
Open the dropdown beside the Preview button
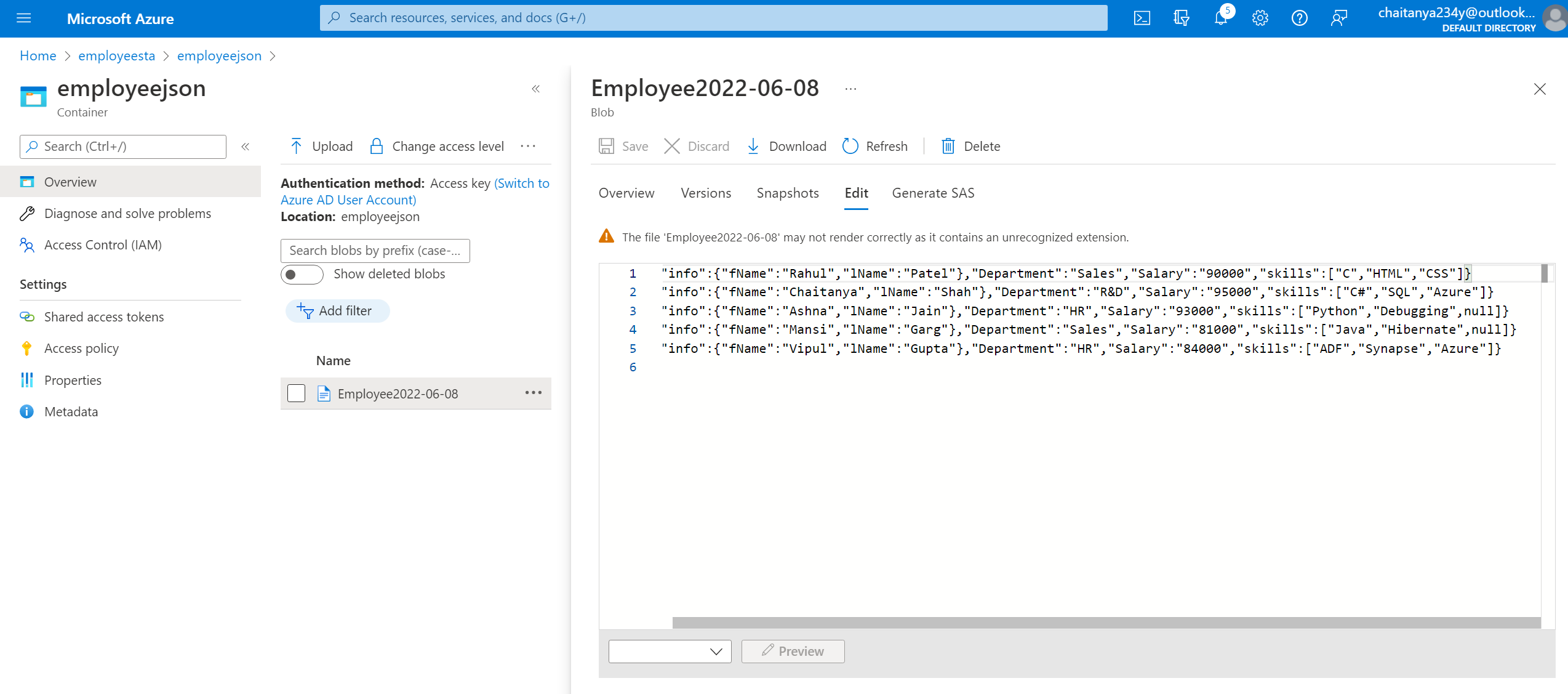point(670,651)
